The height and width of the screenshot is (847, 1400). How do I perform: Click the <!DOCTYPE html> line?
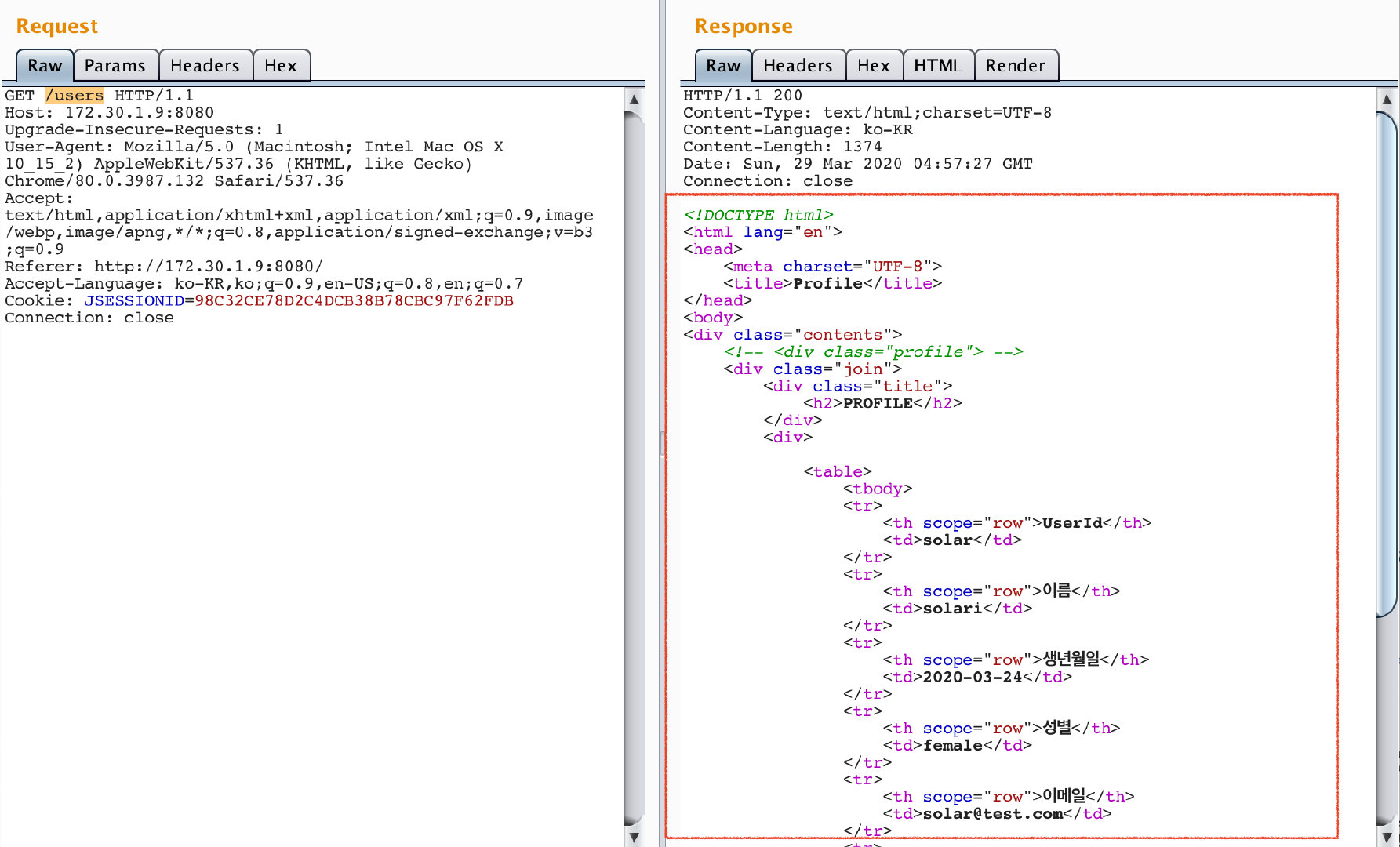pyautogui.click(x=758, y=216)
